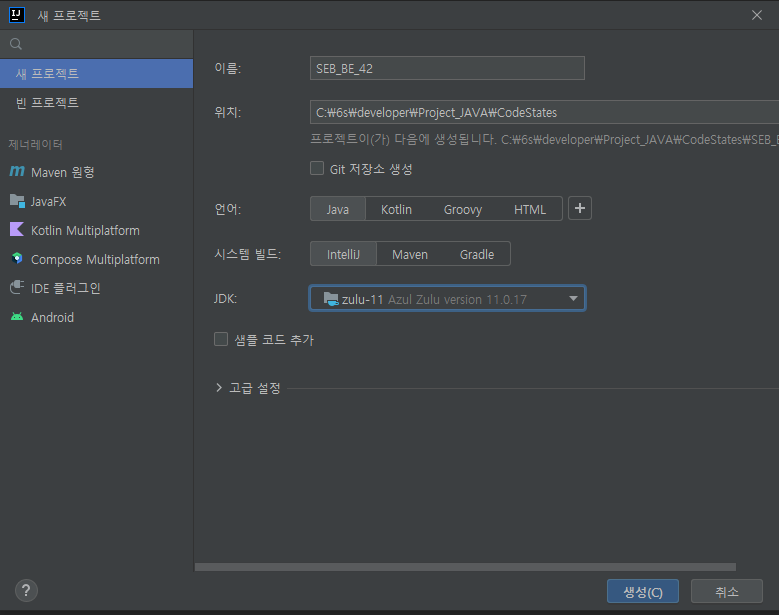This screenshot has height=615, width=779.
Task: Click the sidebar search field
Action: (x=96, y=44)
